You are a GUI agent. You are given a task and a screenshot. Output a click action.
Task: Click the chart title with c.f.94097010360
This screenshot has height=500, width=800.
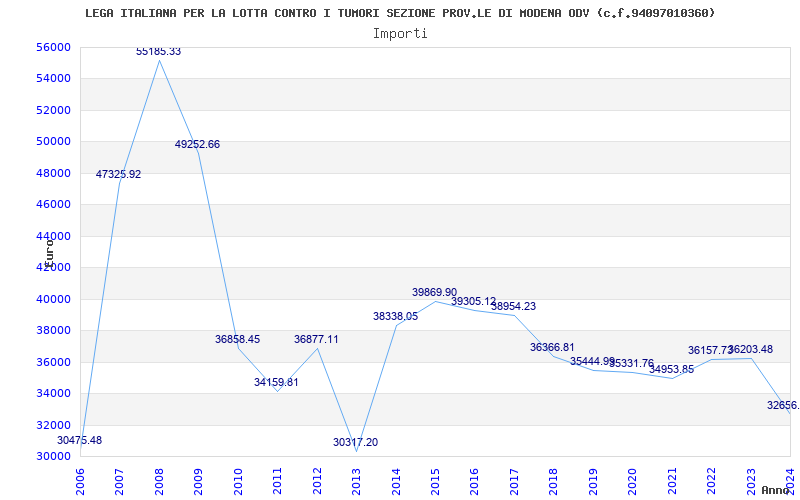pyautogui.click(x=400, y=13)
